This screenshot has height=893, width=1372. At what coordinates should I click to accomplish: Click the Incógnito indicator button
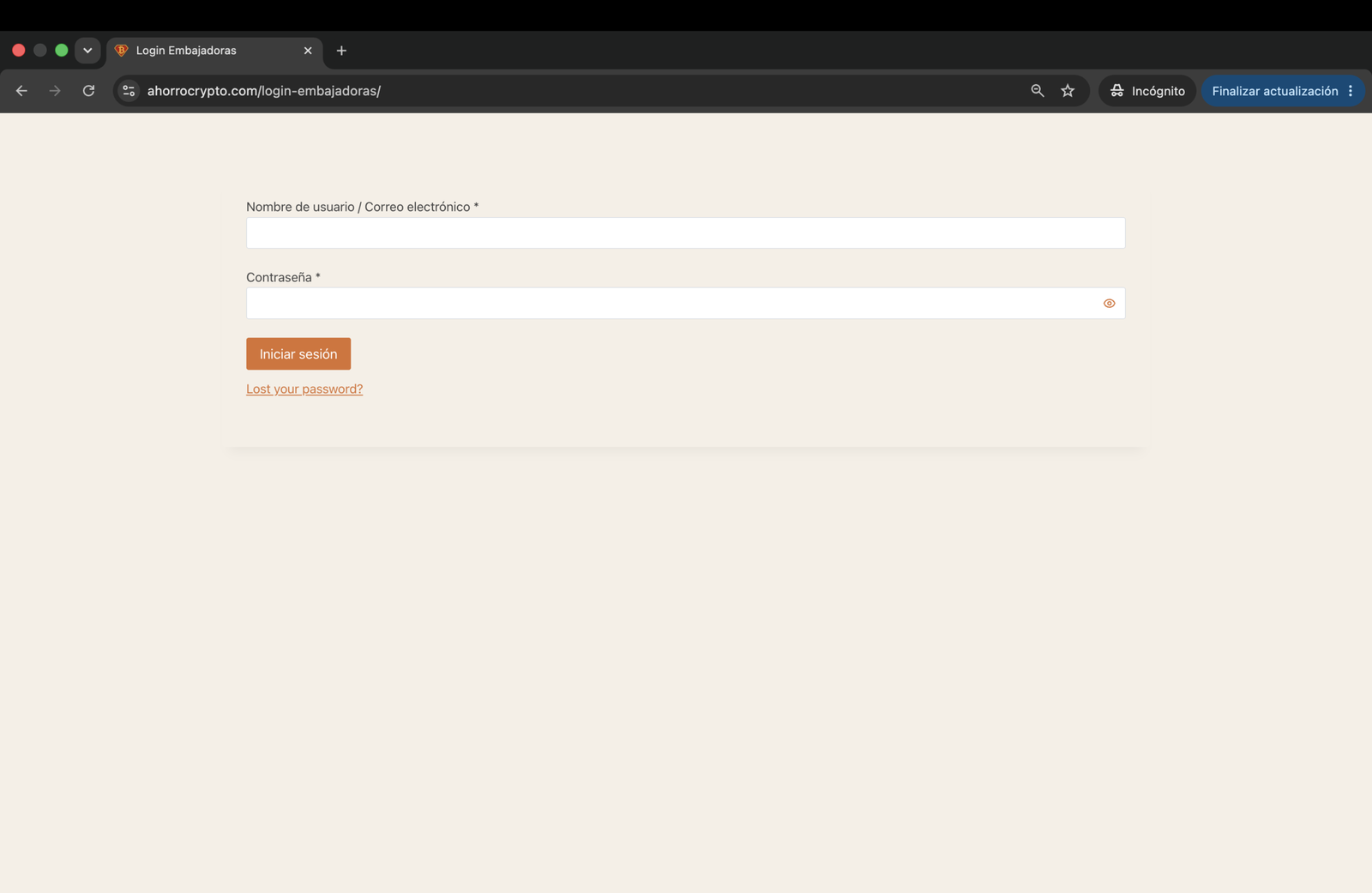[1147, 91]
